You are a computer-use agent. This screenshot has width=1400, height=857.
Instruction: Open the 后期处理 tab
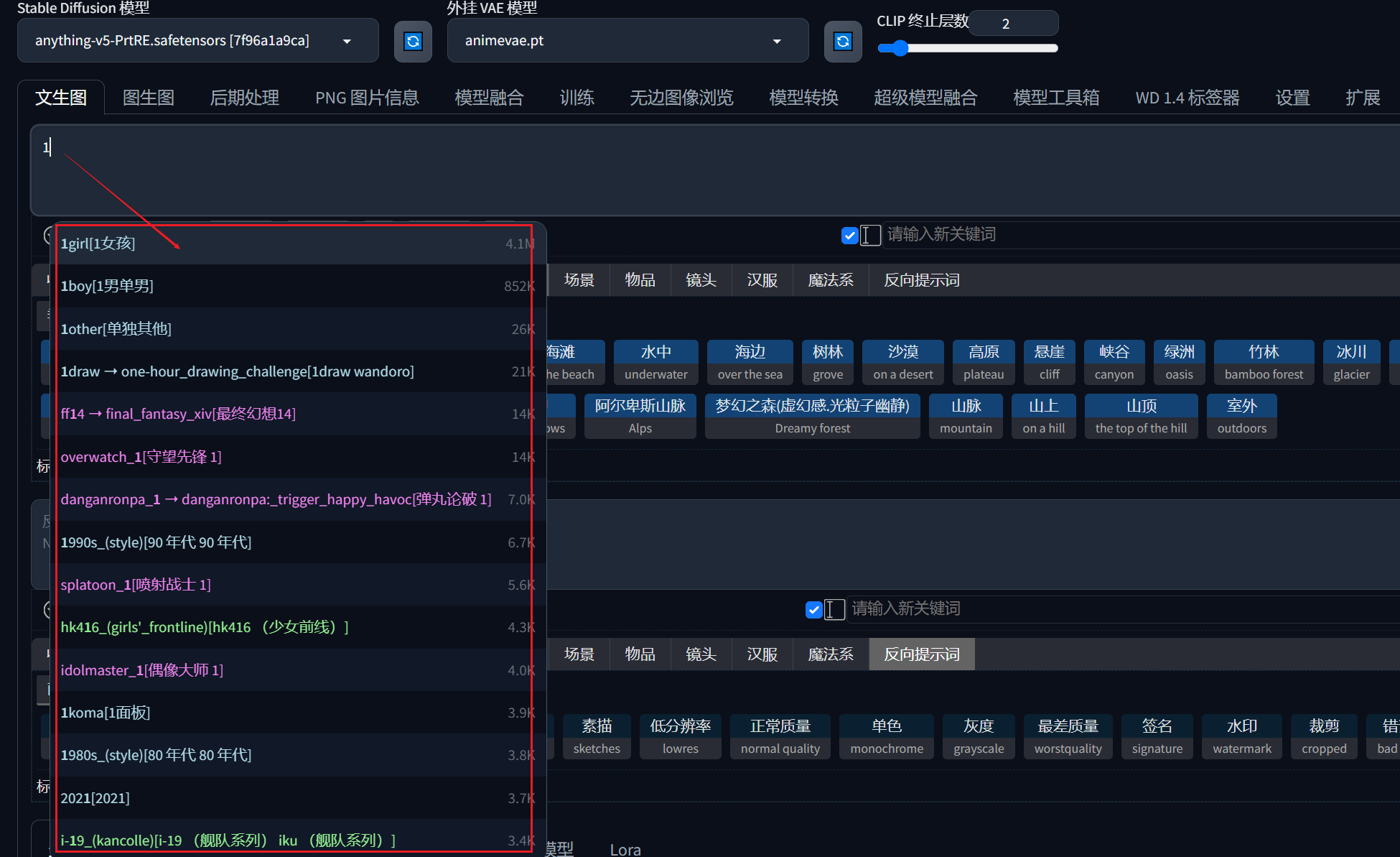coord(244,98)
